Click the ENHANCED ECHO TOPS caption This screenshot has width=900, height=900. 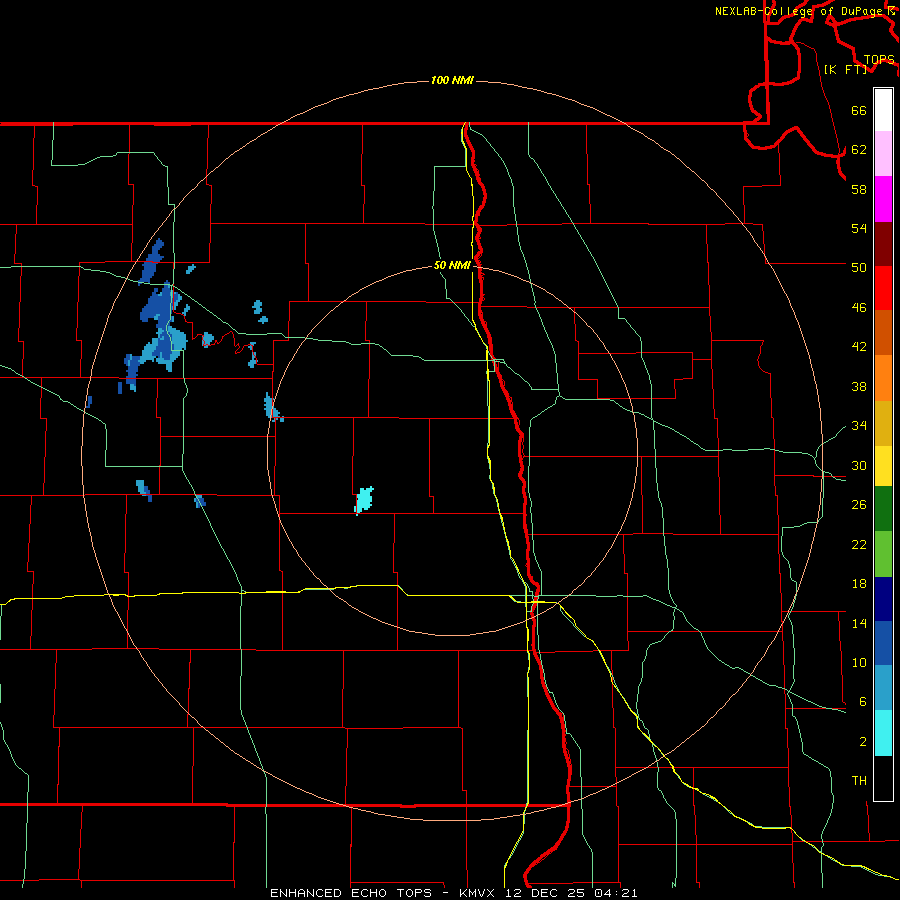[x=351, y=893]
